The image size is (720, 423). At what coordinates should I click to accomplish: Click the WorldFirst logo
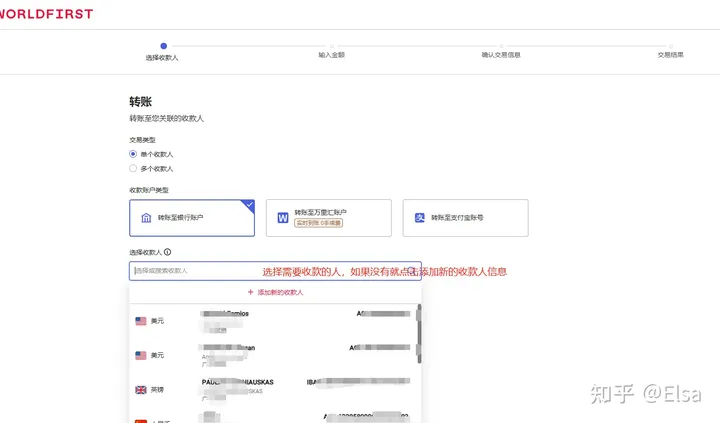click(x=46, y=14)
